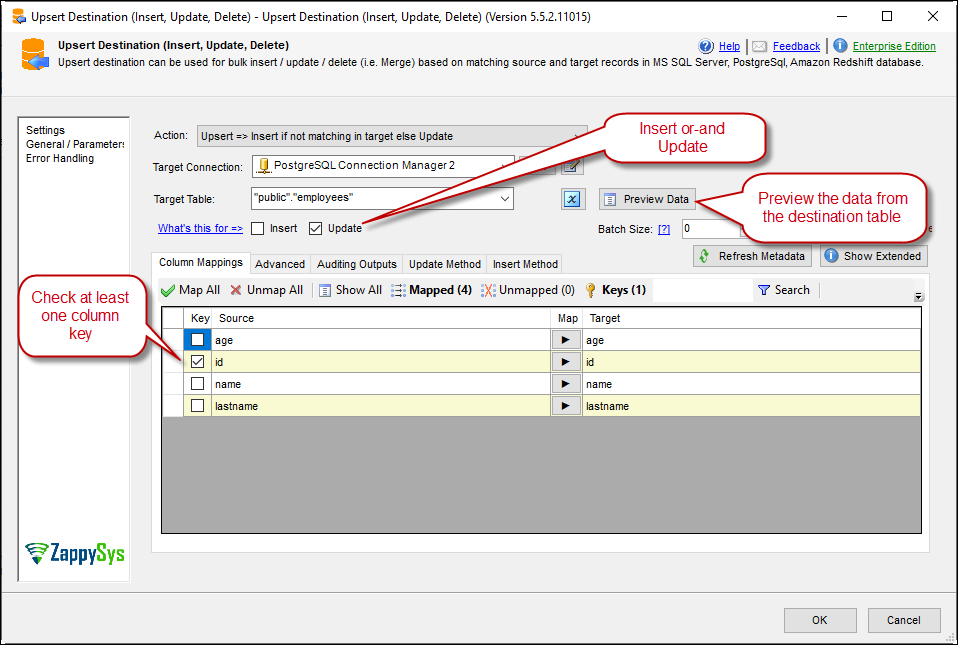Switch to the Insert Method tab
The image size is (958, 645).
[x=525, y=264]
